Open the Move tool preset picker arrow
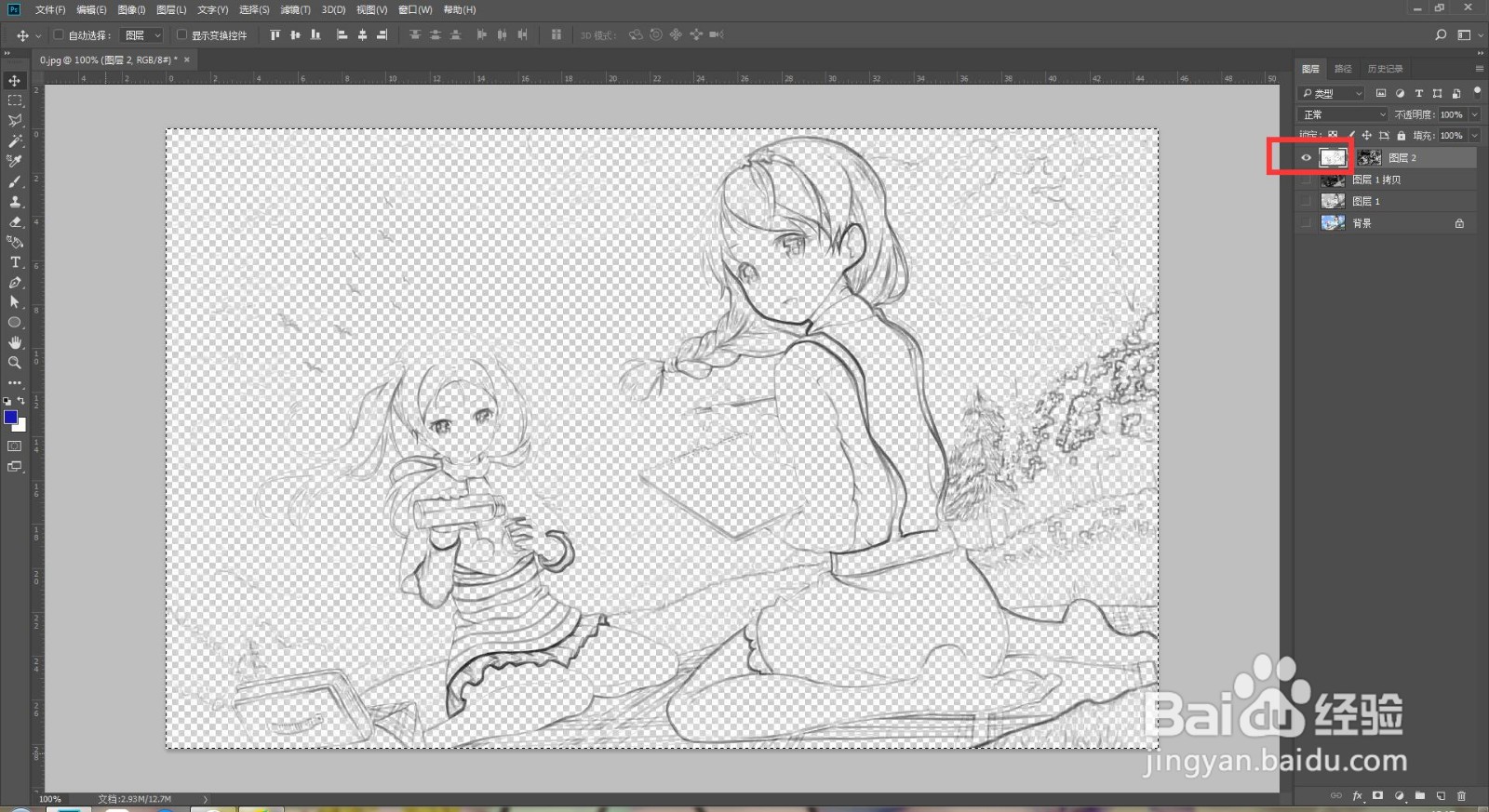This screenshot has width=1489, height=812. click(x=38, y=35)
